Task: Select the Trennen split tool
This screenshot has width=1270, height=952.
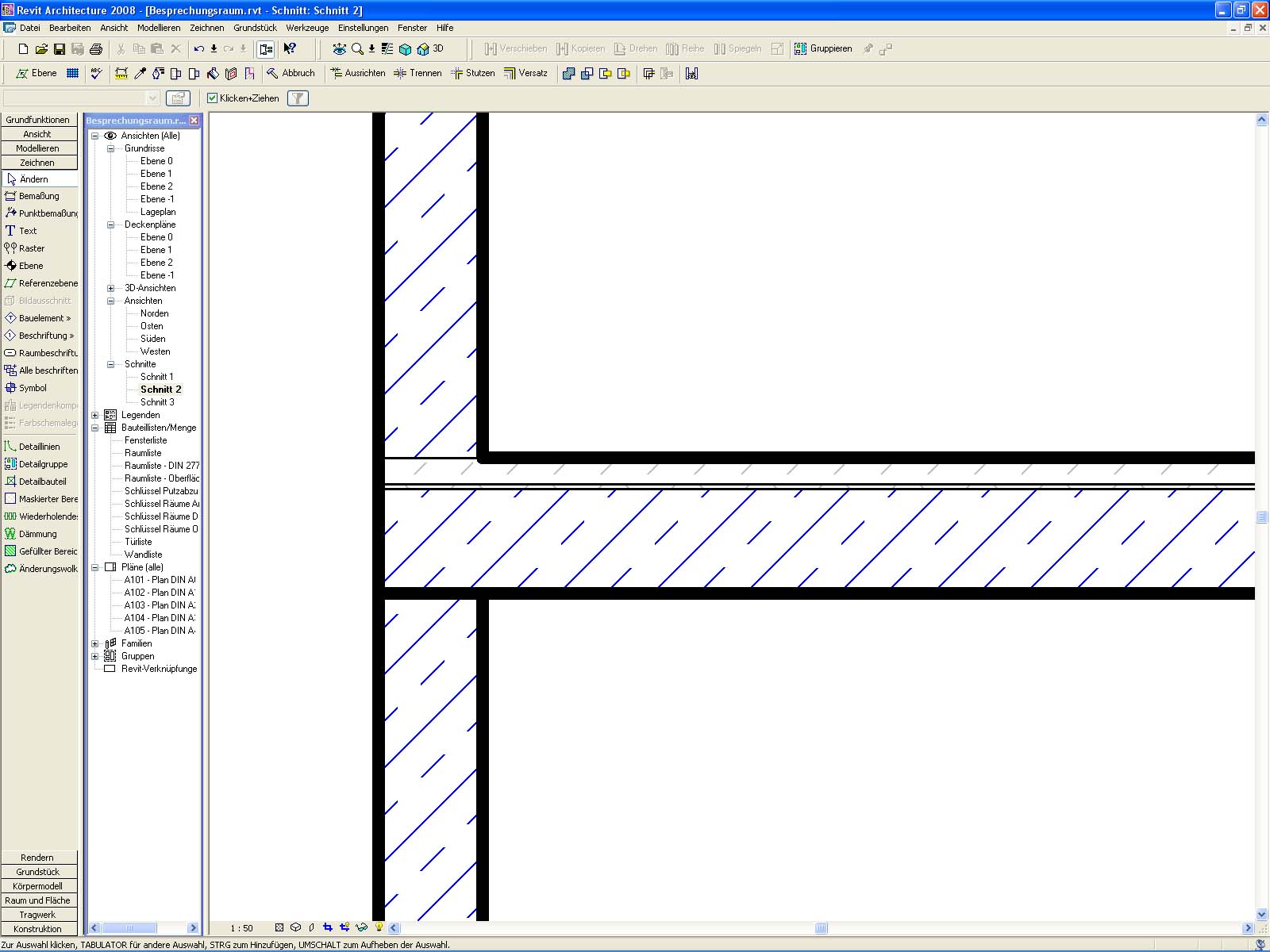Action: [x=418, y=73]
